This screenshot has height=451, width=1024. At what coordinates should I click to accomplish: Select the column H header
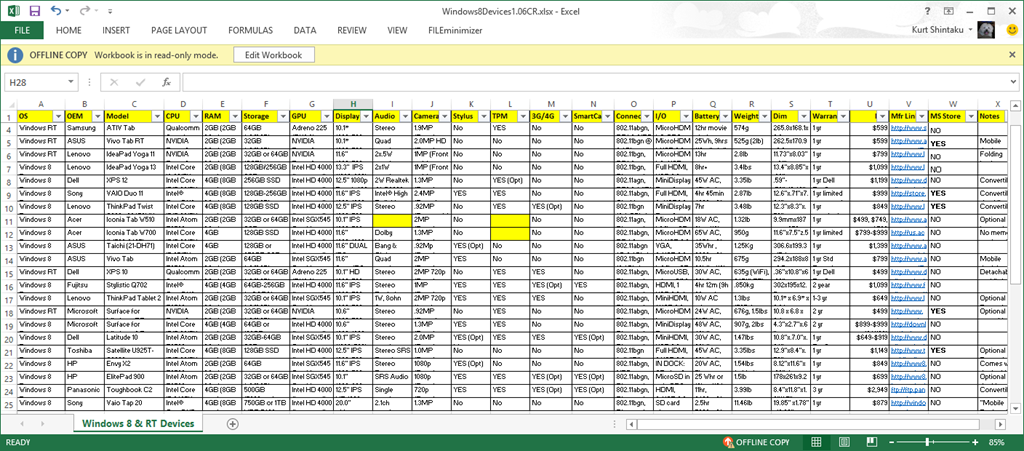click(x=353, y=104)
